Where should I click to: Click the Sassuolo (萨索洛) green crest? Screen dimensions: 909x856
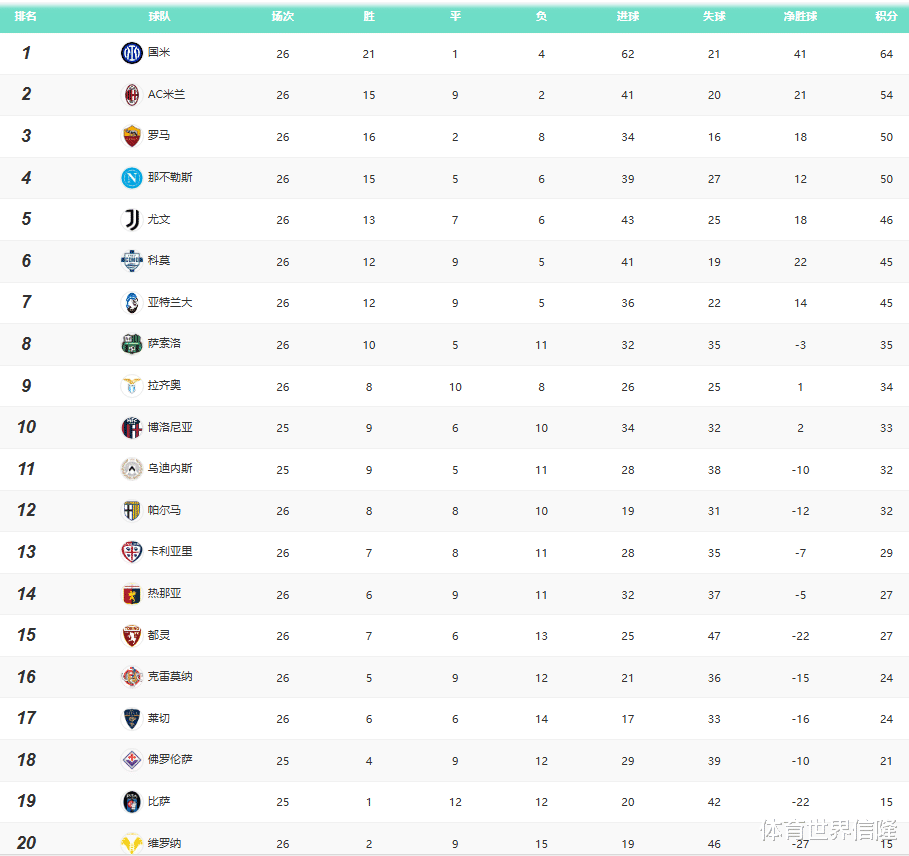pos(131,344)
